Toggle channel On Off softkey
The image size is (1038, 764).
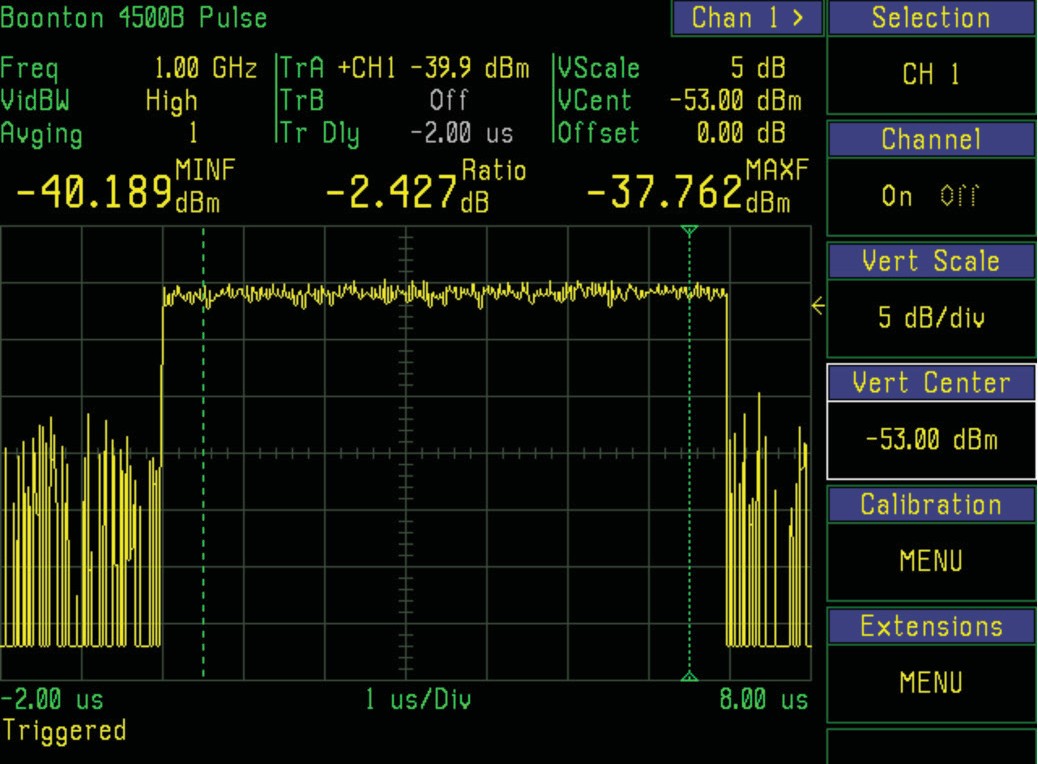point(931,196)
